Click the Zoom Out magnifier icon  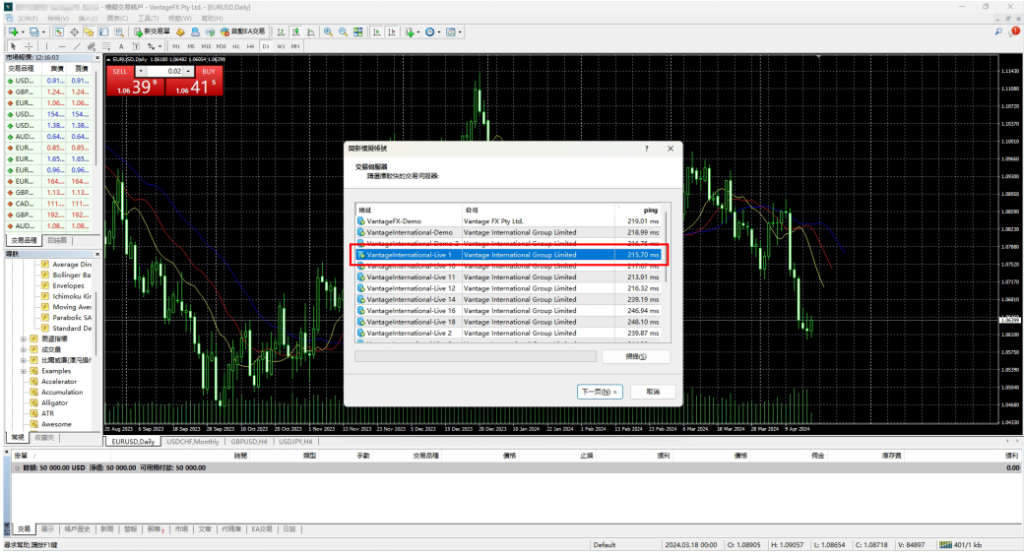[x=343, y=32]
